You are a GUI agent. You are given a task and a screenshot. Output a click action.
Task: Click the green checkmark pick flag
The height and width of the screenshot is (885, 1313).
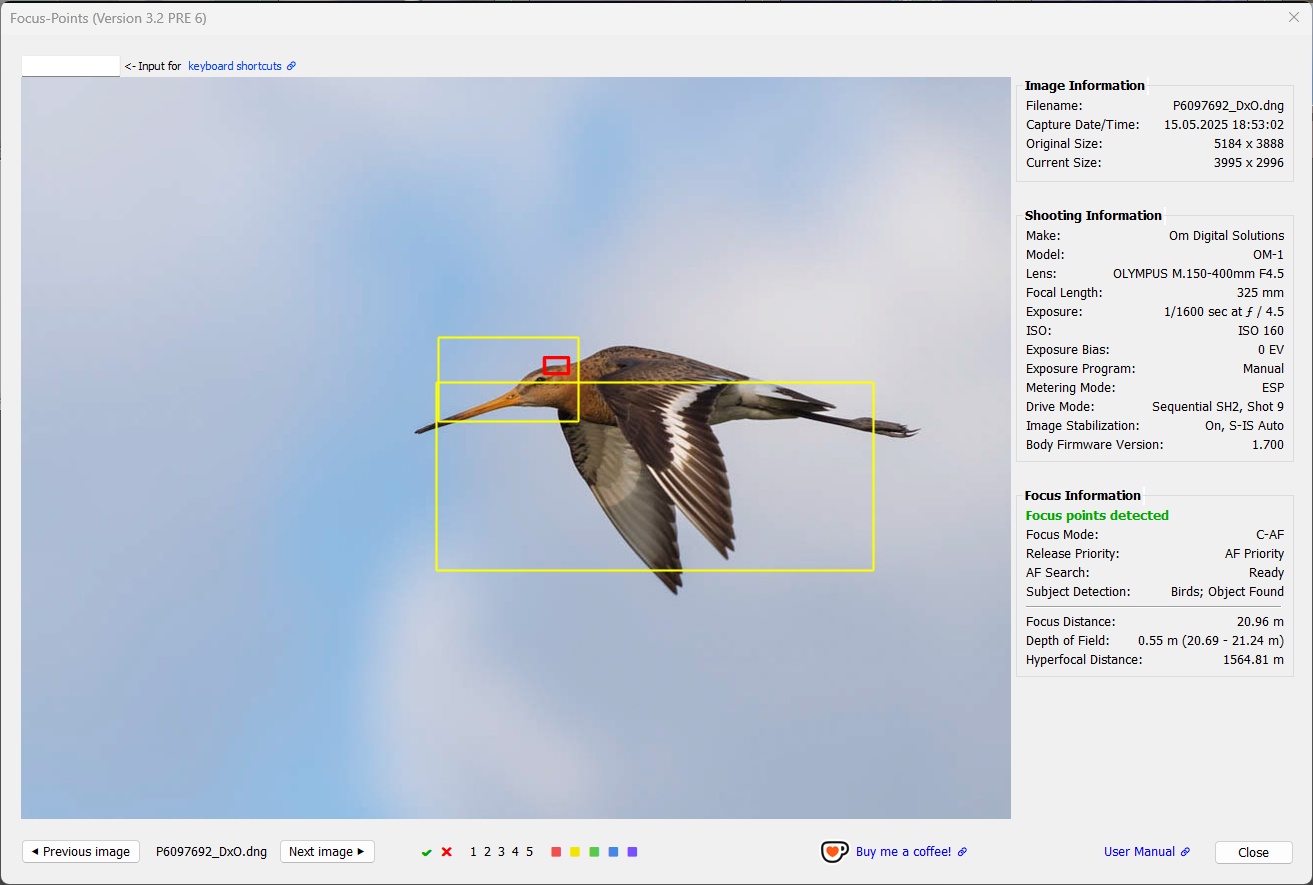[427, 852]
